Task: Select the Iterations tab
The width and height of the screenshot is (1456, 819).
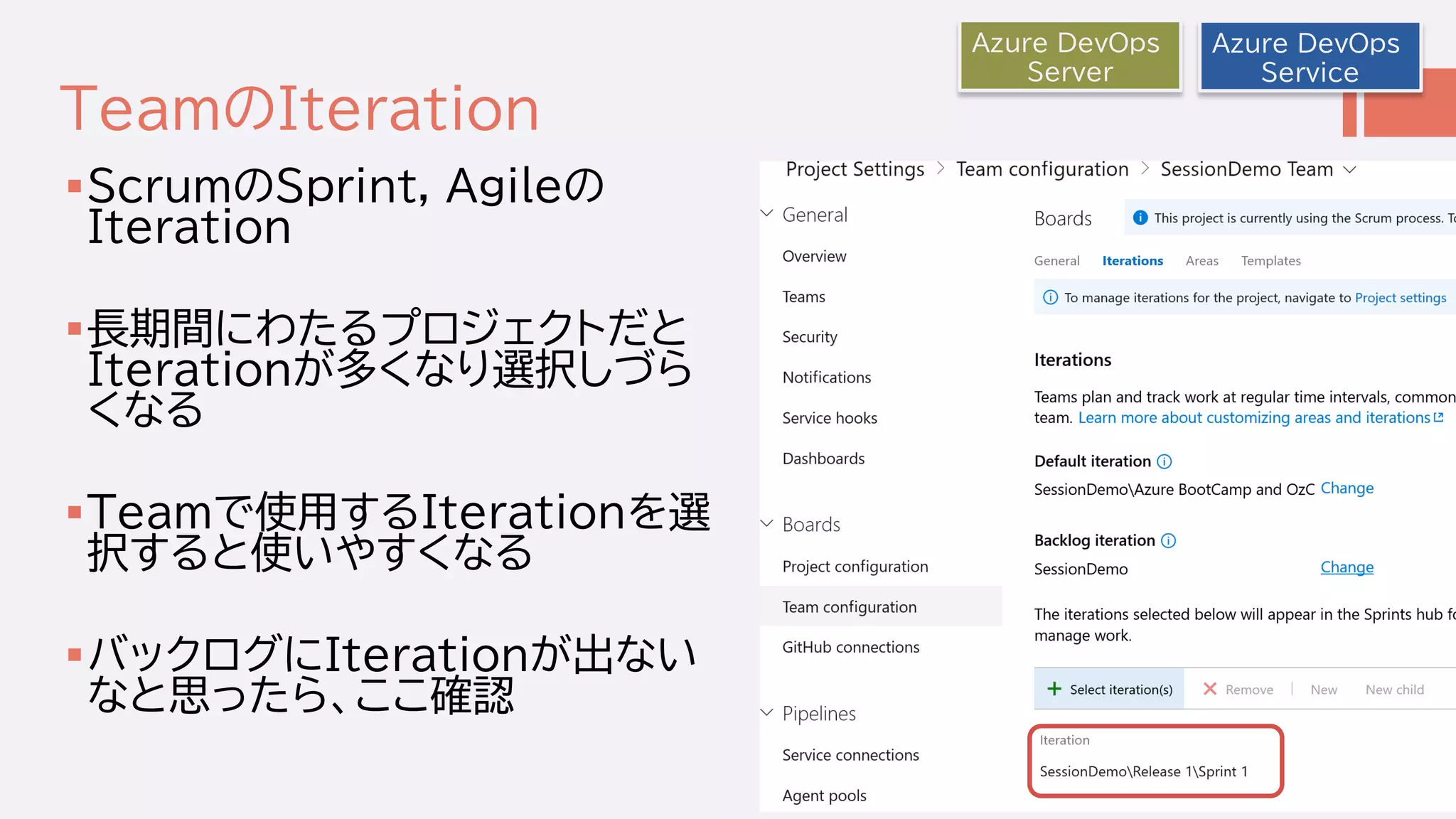Action: point(1133,261)
